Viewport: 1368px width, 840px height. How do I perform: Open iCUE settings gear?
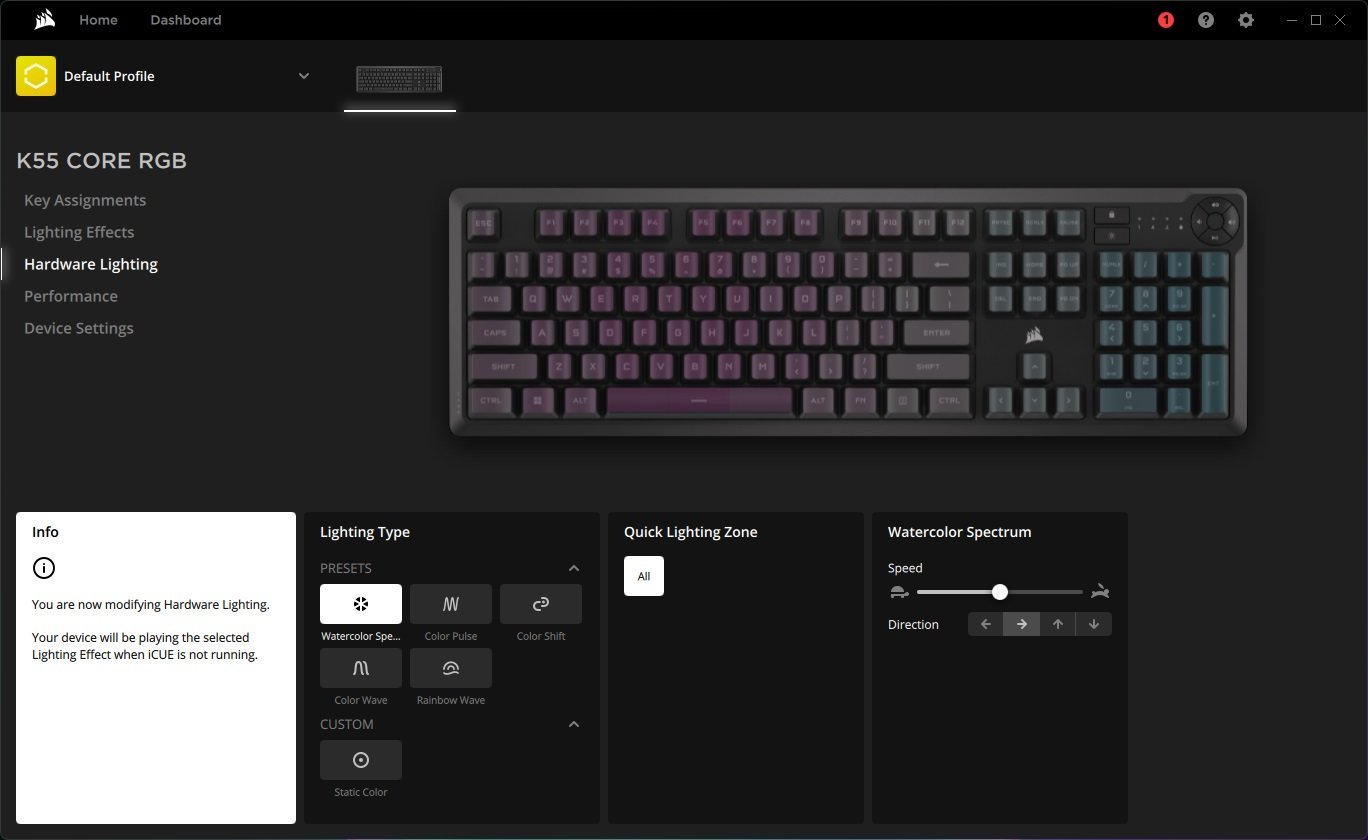click(1246, 20)
